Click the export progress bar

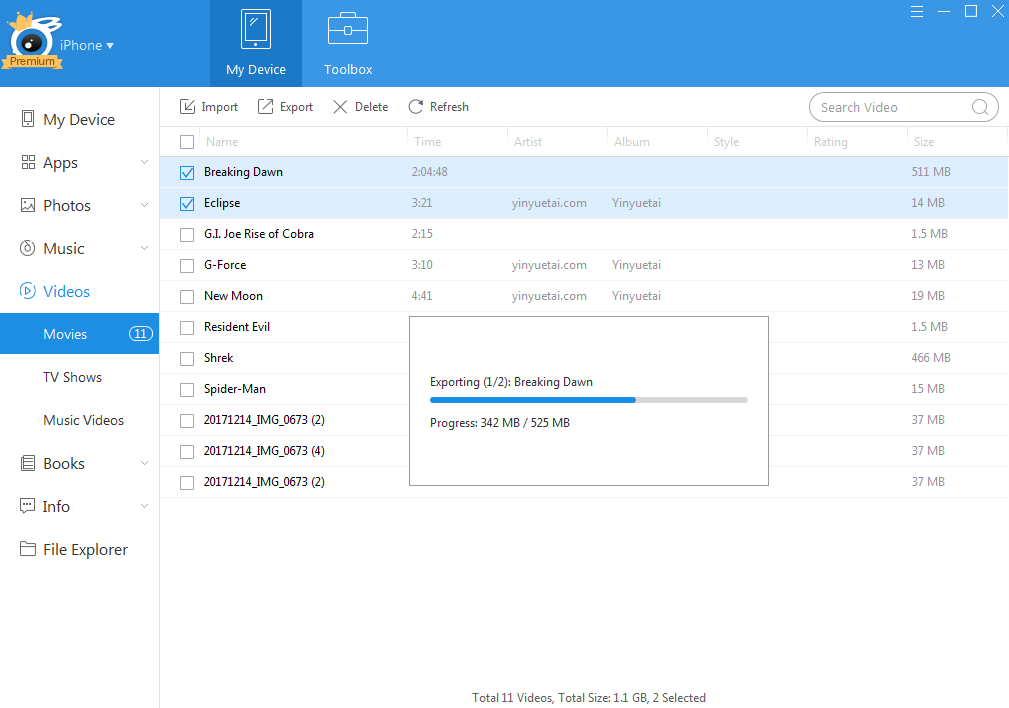588,400
